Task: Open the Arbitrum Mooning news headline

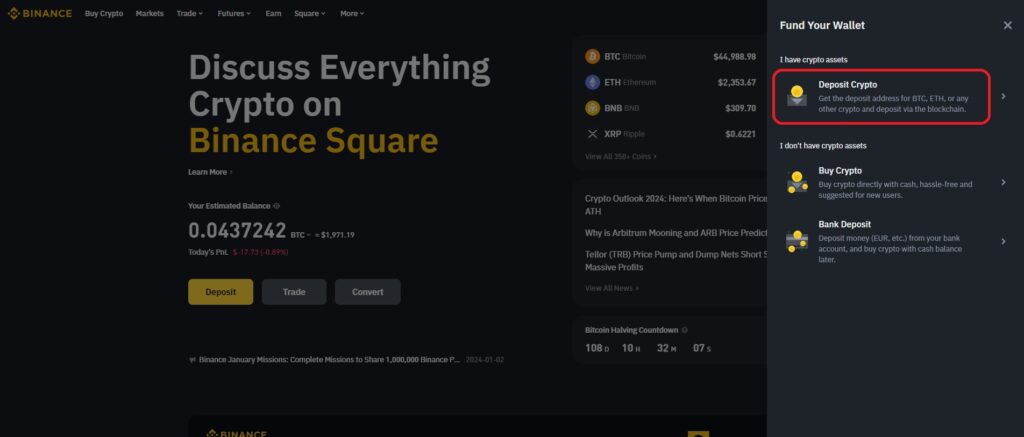Action: (x=675, y=233)
